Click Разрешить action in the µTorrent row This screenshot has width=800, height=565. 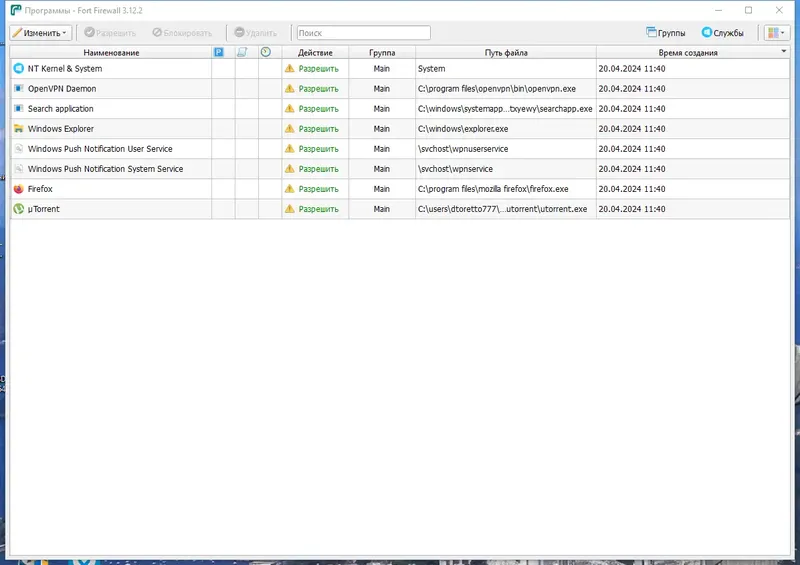(x=318, y=209)
